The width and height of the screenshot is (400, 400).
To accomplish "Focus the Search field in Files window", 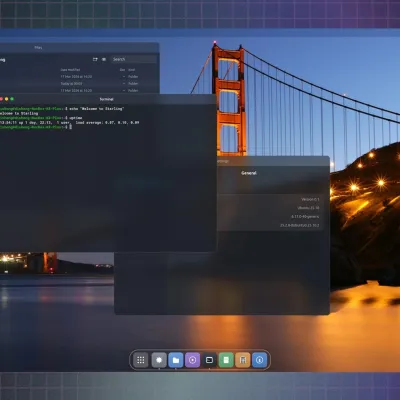I will tap(134, 59).
